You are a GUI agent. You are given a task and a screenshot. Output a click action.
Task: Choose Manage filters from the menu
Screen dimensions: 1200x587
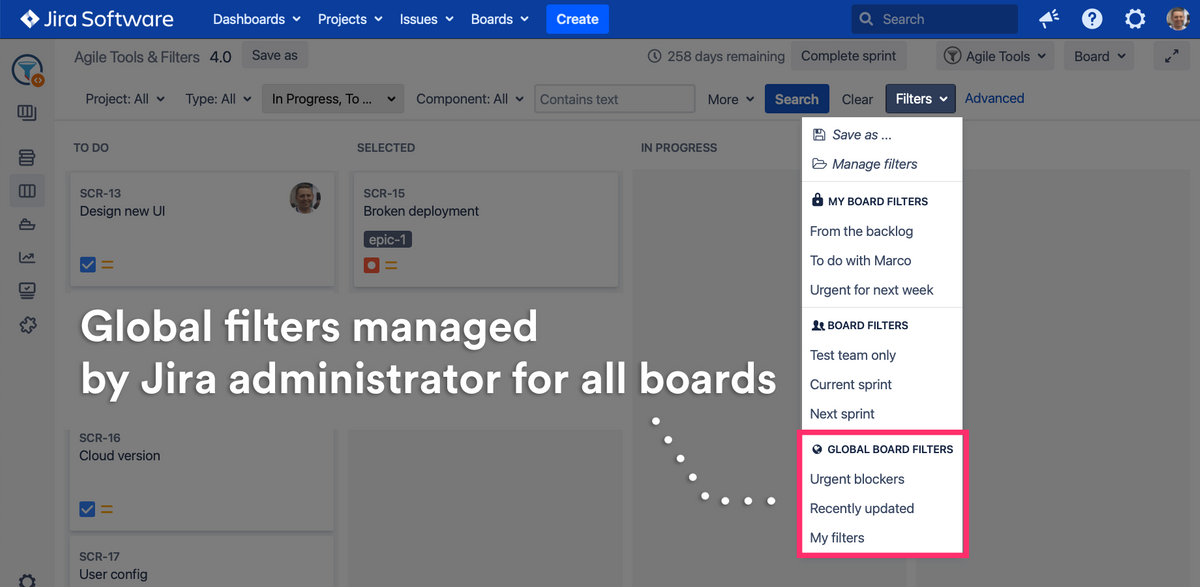click(x=874, y=164)
